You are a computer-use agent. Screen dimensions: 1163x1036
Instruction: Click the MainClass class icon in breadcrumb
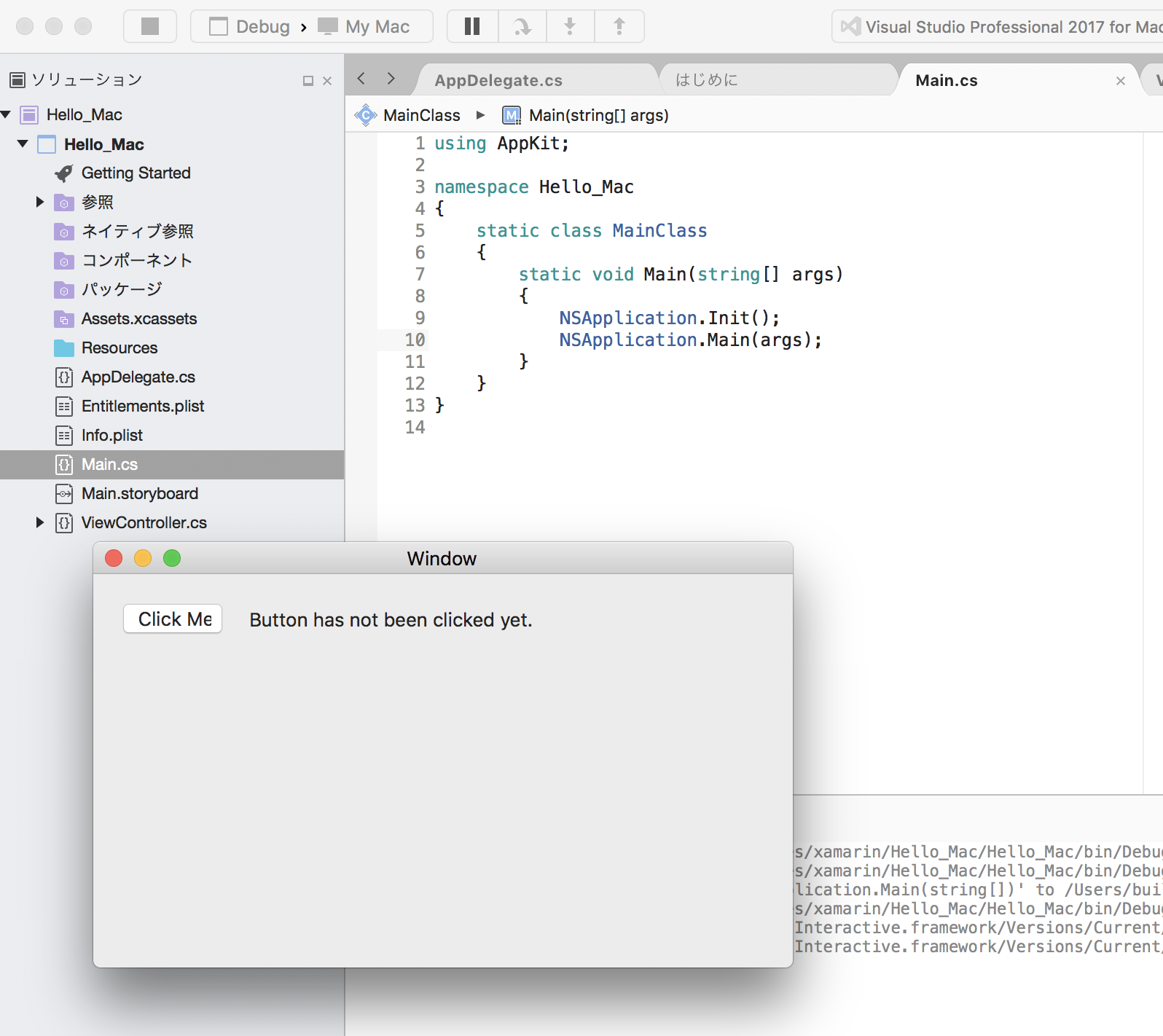[x=365, y=115]
